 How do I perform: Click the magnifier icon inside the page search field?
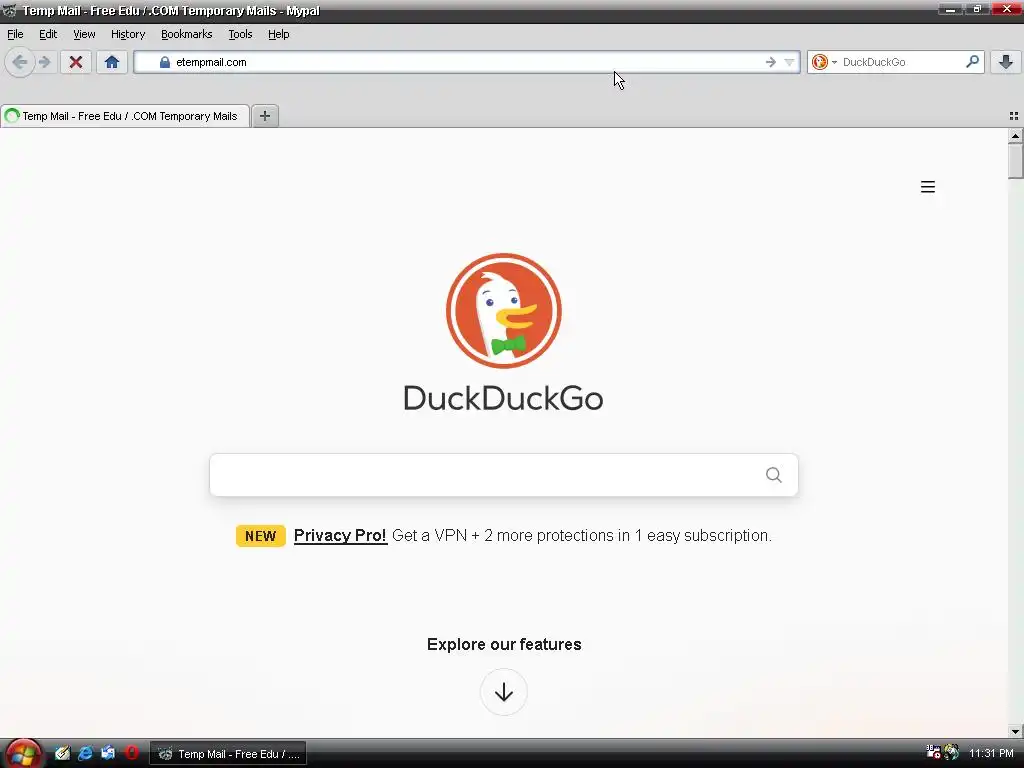tap(773, 475)
